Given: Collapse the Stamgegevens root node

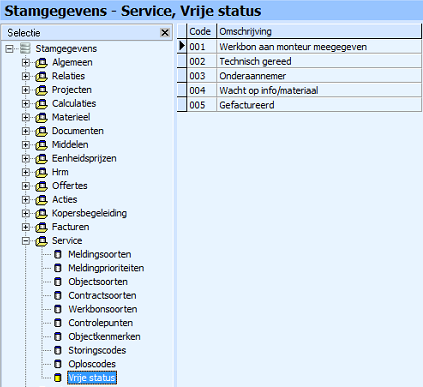Looking at the screenshot, I should [9, 49].
